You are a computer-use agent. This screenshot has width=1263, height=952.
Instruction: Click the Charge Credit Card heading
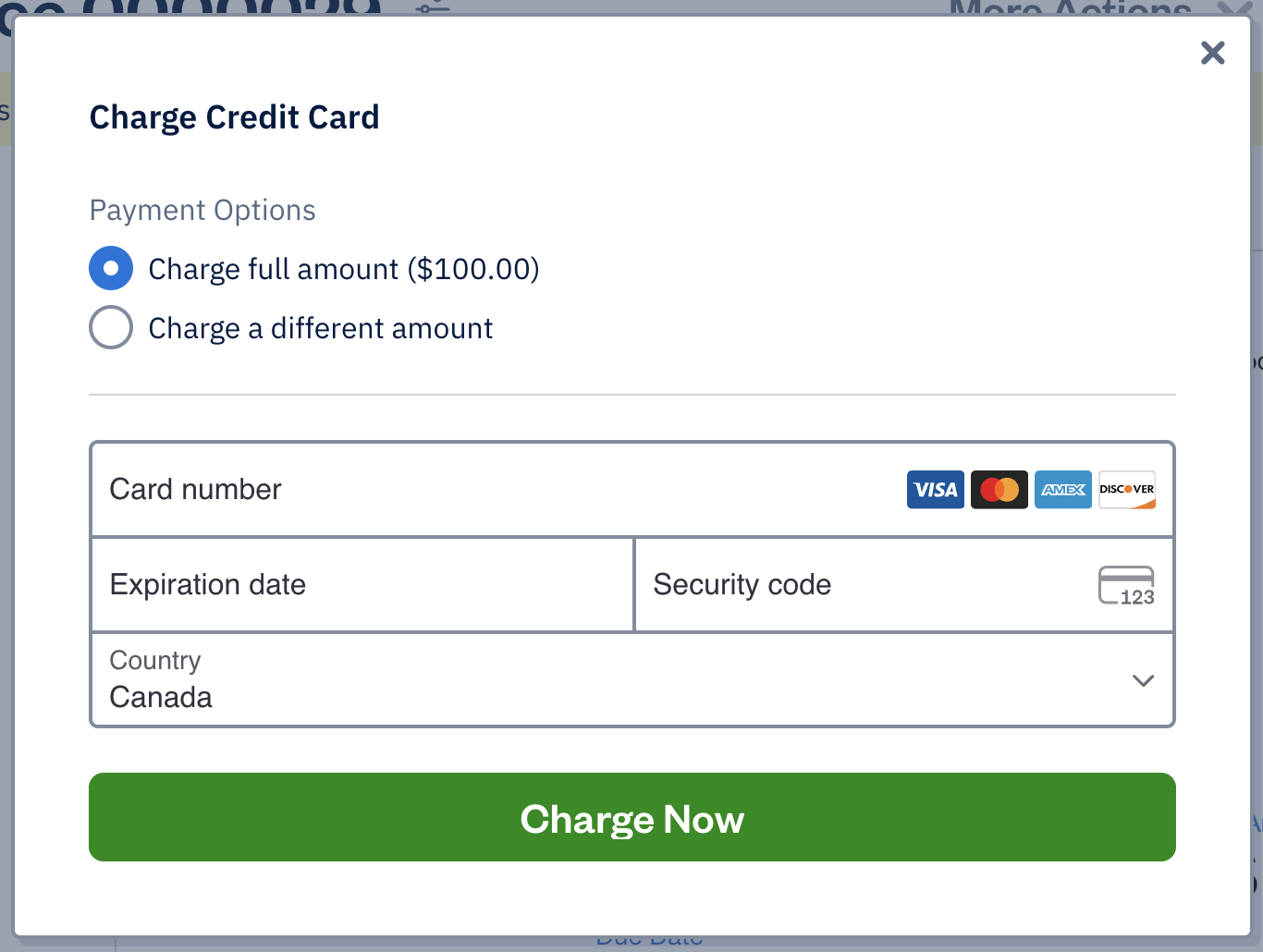(x=234, y=117)
